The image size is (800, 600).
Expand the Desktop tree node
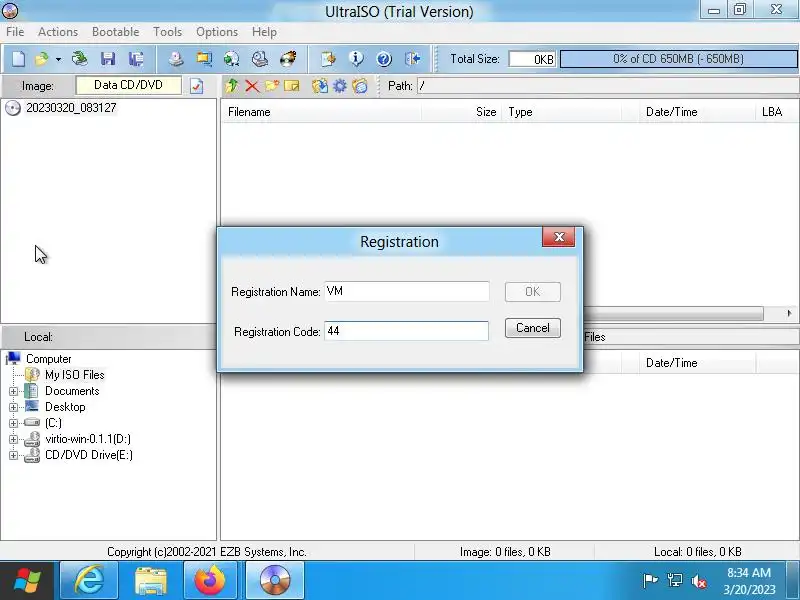pyautogui.click(x=14, y=407)
